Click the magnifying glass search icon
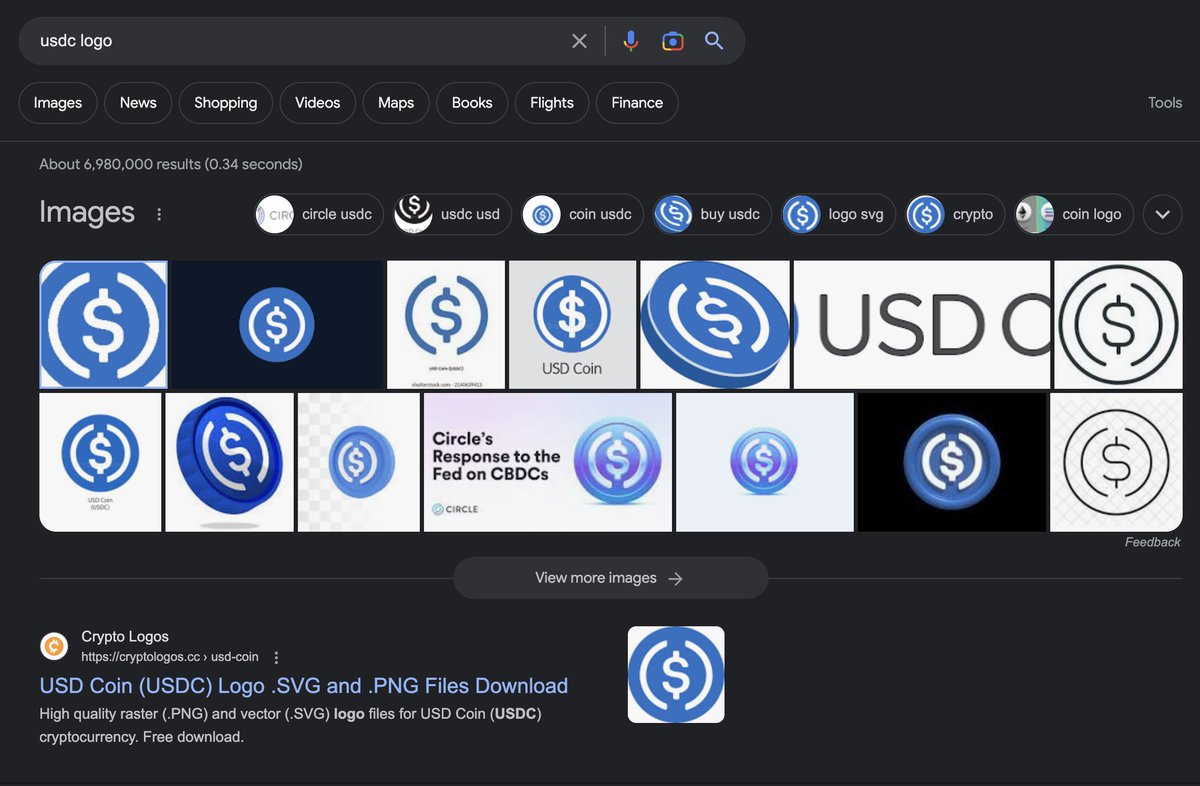This screenshot has height=786, width=1200. [x=714, y=41]
